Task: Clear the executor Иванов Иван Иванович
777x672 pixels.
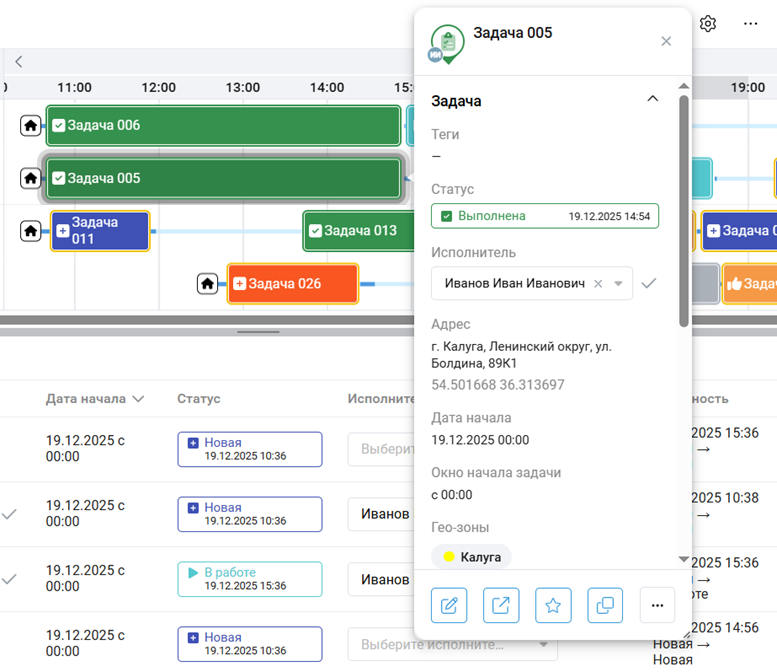Action: [598, 284]
